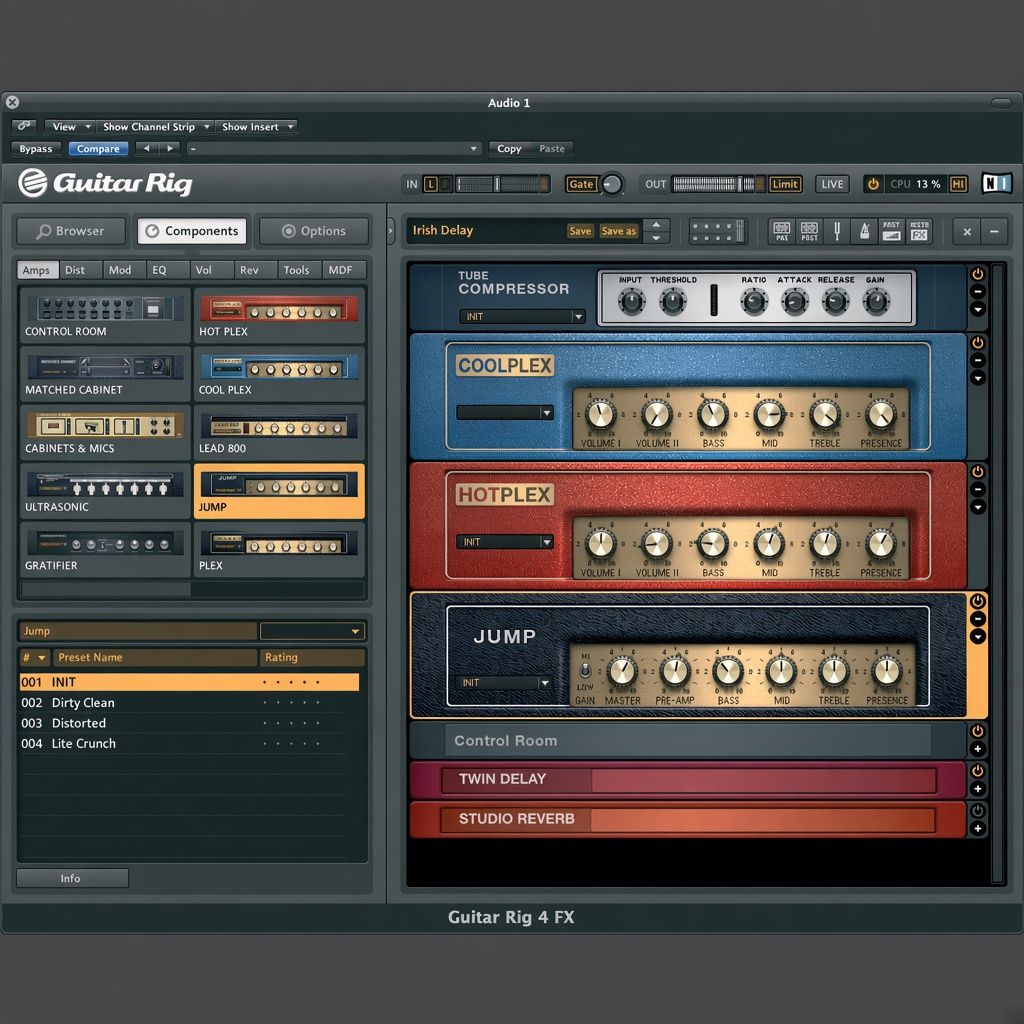Toggle the output Limit button
Image resolution: width=1024 pixels, height=1024 pixels.
[785, 184]
